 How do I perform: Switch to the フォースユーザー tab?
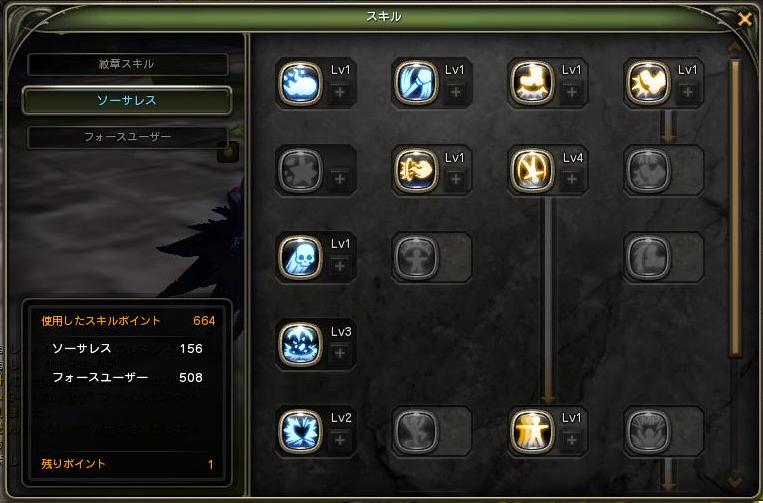point(128,137)
